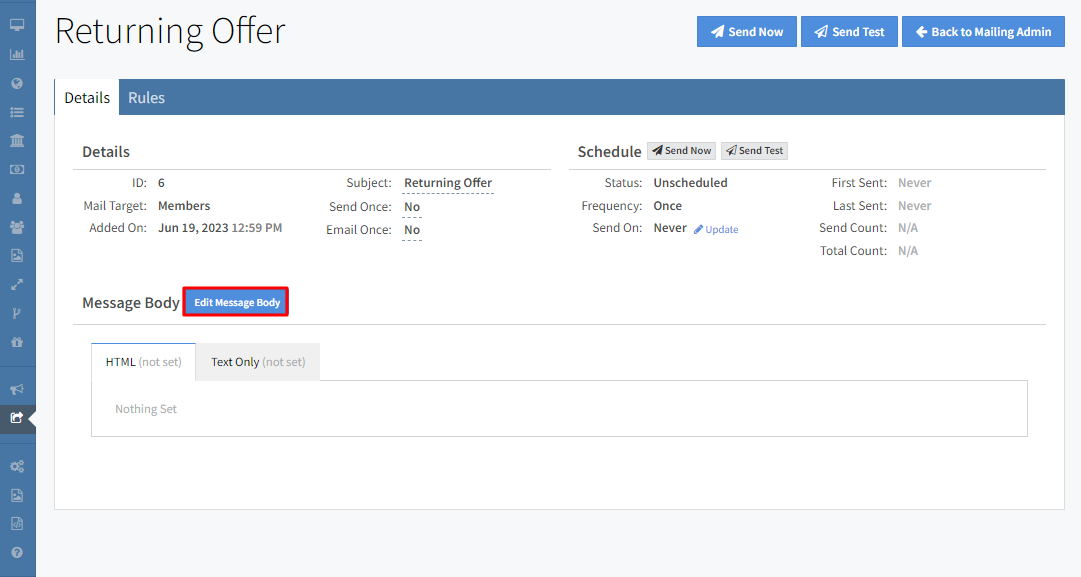Open the megaphone sidebar icon

click(x=17, y=389)
